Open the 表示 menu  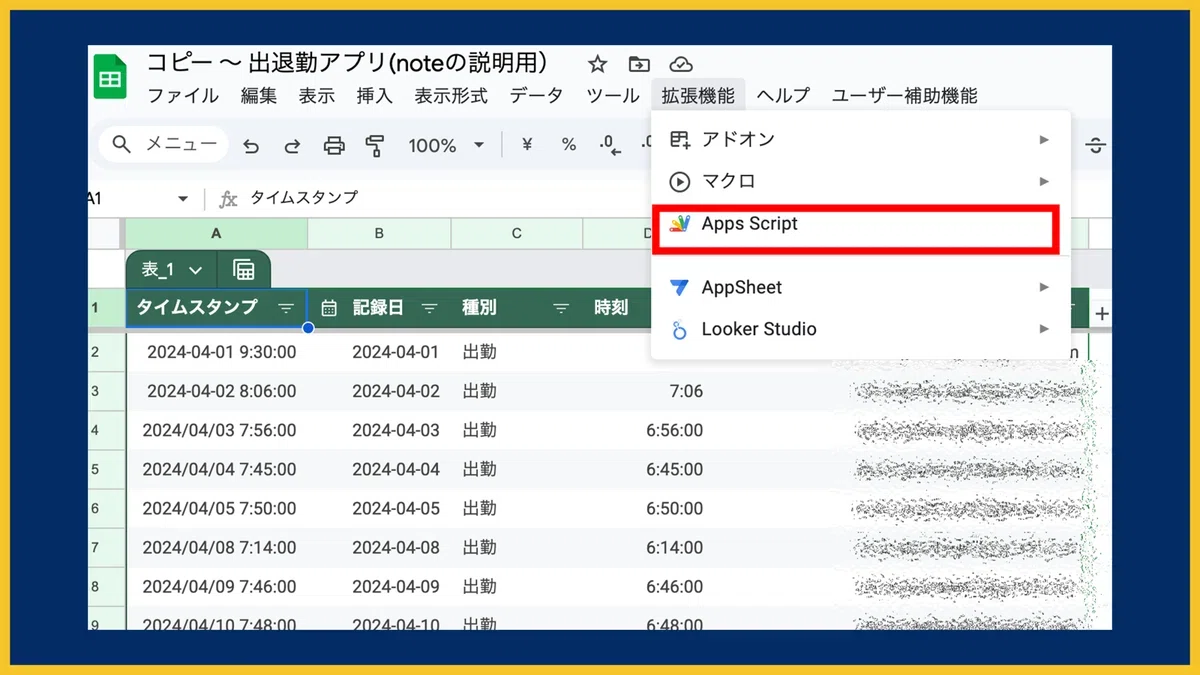(316, 96)
